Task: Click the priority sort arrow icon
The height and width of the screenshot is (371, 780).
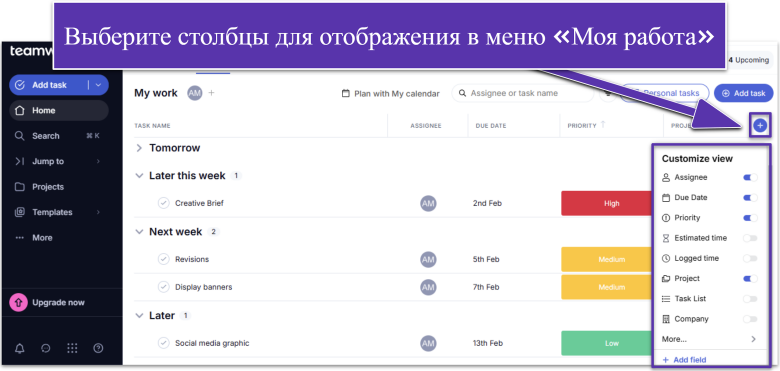Action: (603, 125)
